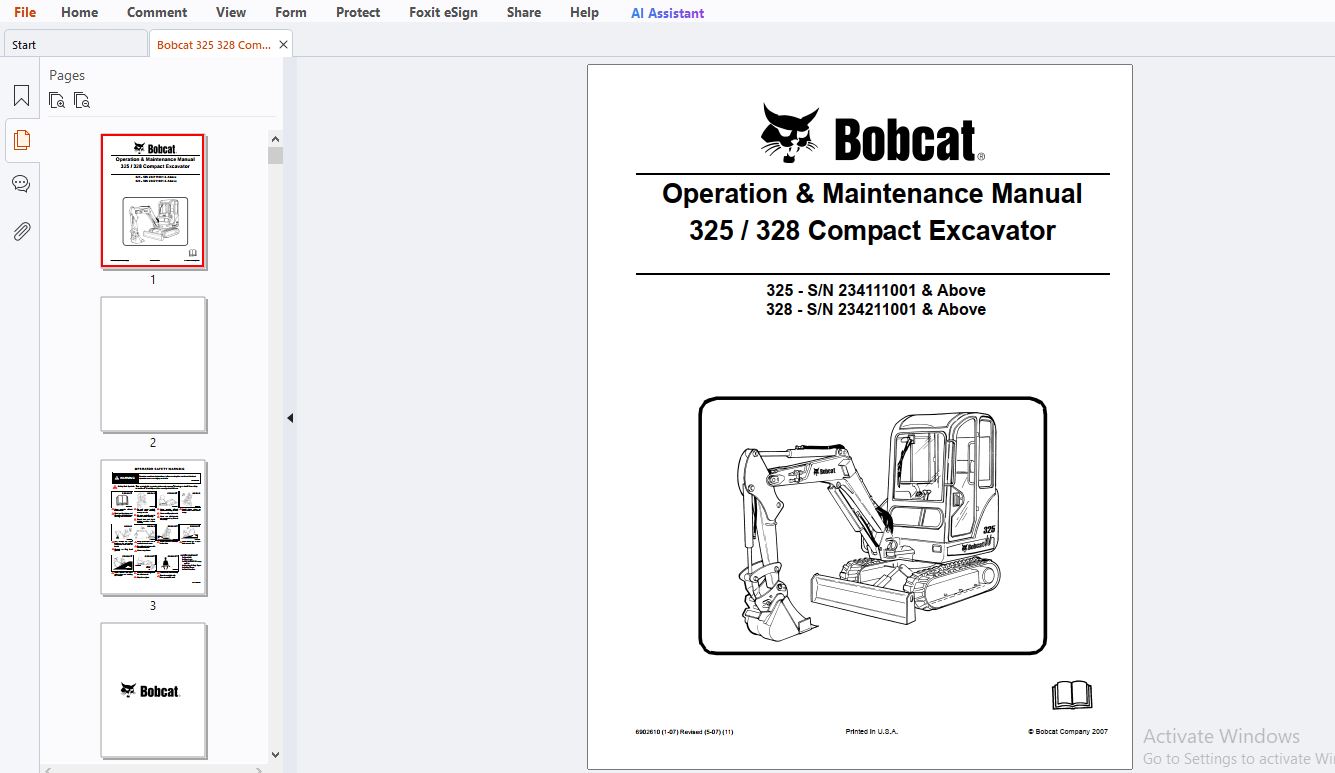Image resolution: width=1335 pixels, height=773 pixels.
Task: Collapse the navigation panel arrow
Action: pyautogui.click(x=290, y=418)
